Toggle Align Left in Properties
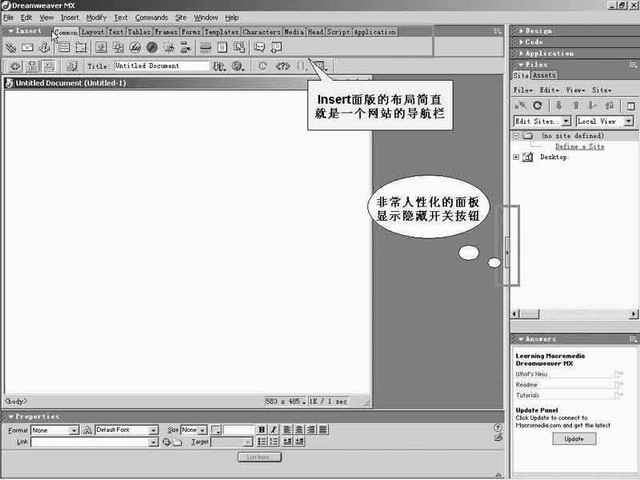640x480 pixels. (287, 430)
